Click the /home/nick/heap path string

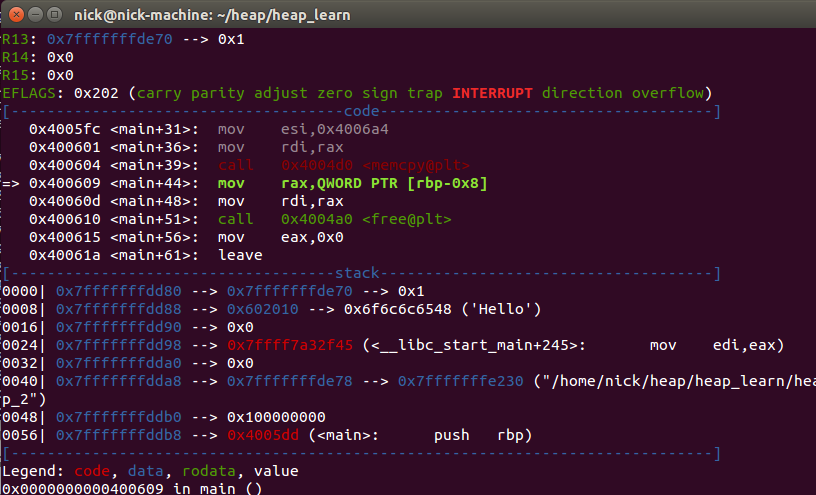tap(674, 381)
